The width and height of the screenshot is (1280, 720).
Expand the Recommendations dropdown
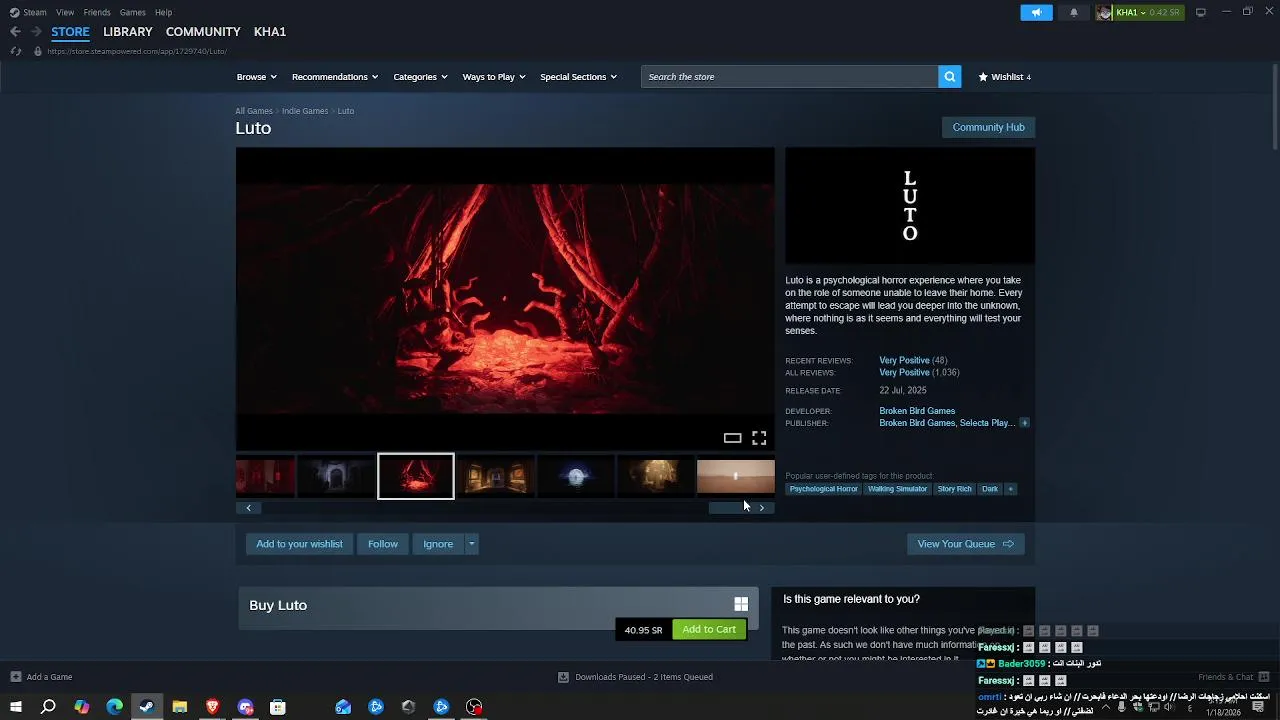335,77
